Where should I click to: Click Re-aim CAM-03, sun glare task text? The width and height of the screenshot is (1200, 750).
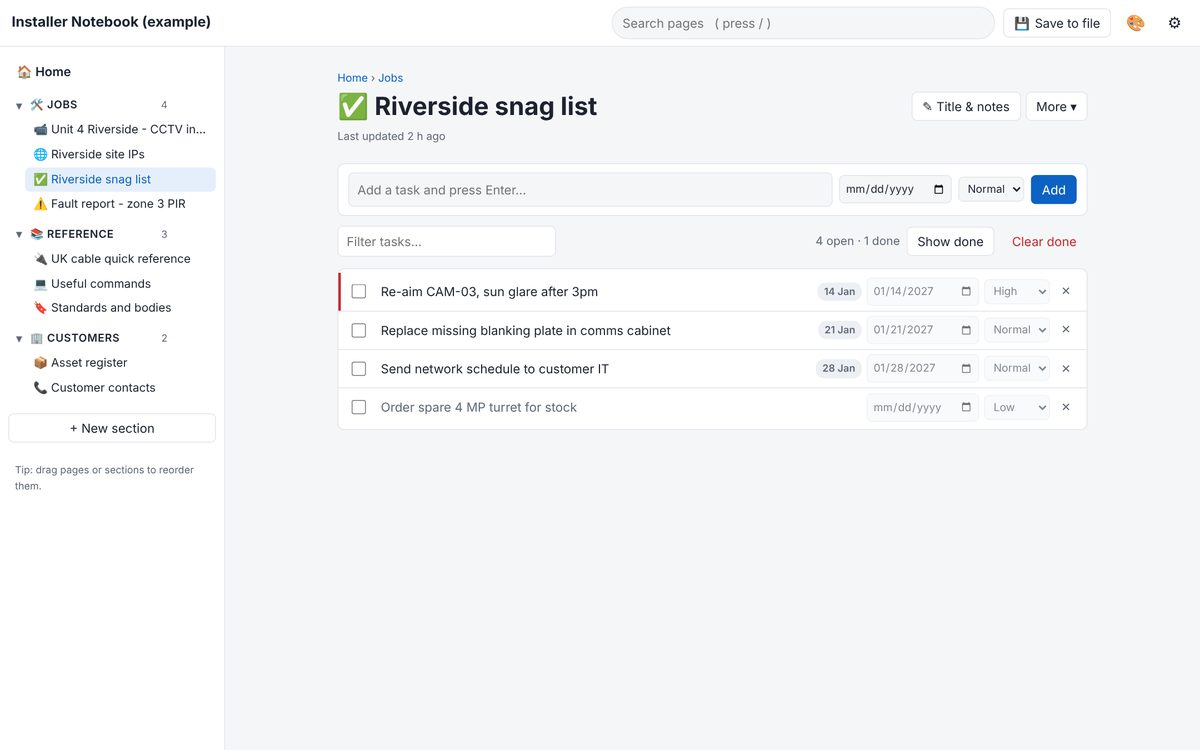pyautogui.click(x=489, y=291)
